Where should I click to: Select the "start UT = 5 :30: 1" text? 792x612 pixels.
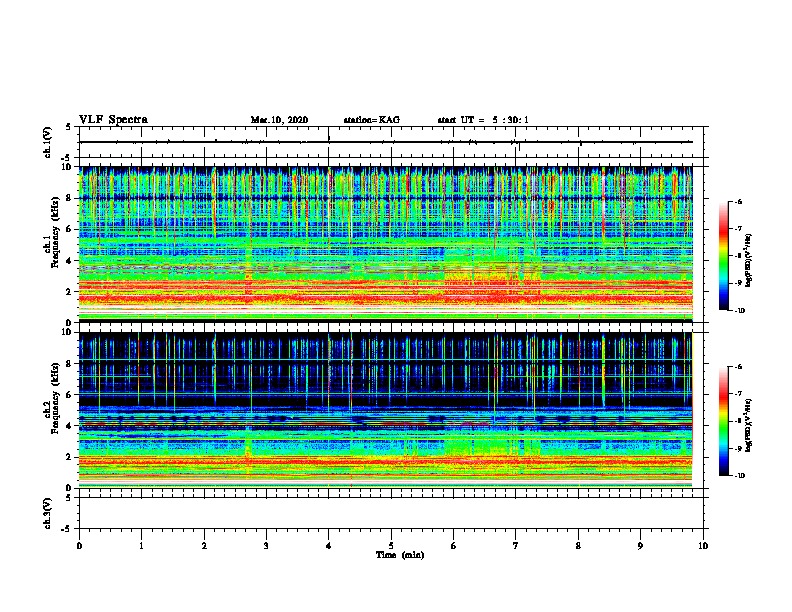point(483,120)
